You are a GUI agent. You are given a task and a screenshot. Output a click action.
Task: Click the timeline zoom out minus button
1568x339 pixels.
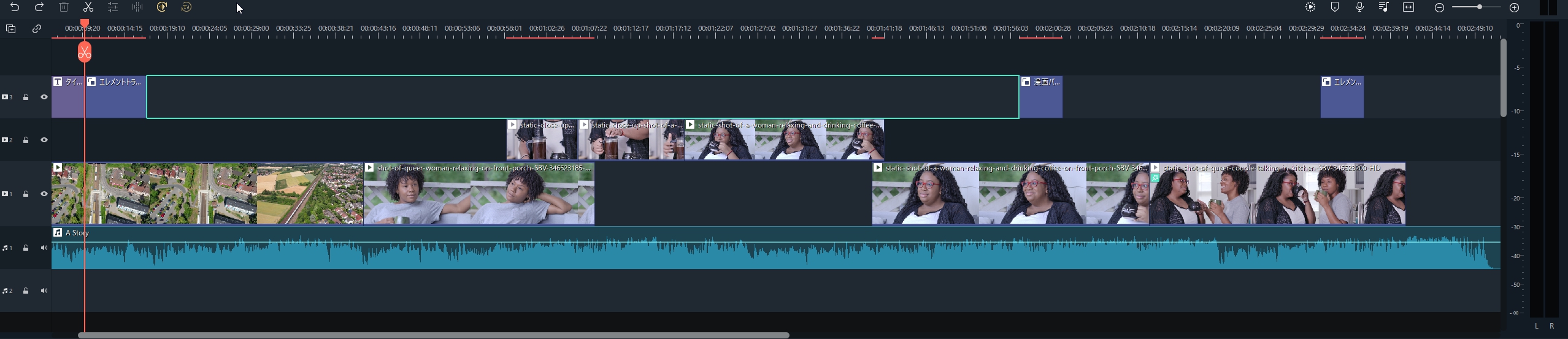coord(1439,7)
